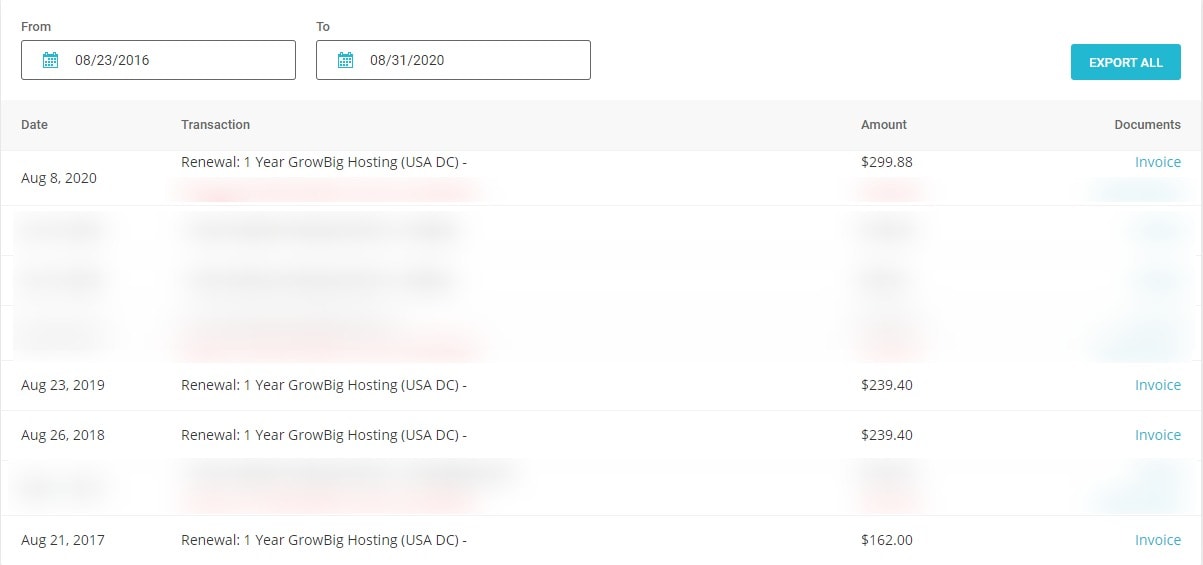The width and height of the screenshot is (1203, 565).
Task: Click the $239.40 amount for Aug 23, 2019
Action: (x=887, y=385)
